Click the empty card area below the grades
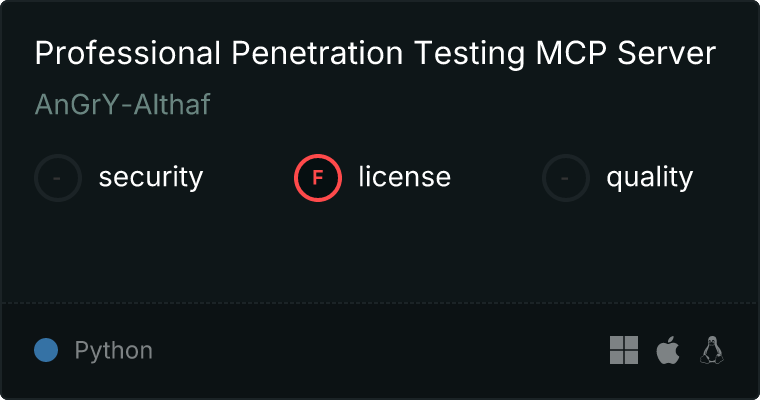The height and width of the screenshot is (400, 760). tap(380, 250)
